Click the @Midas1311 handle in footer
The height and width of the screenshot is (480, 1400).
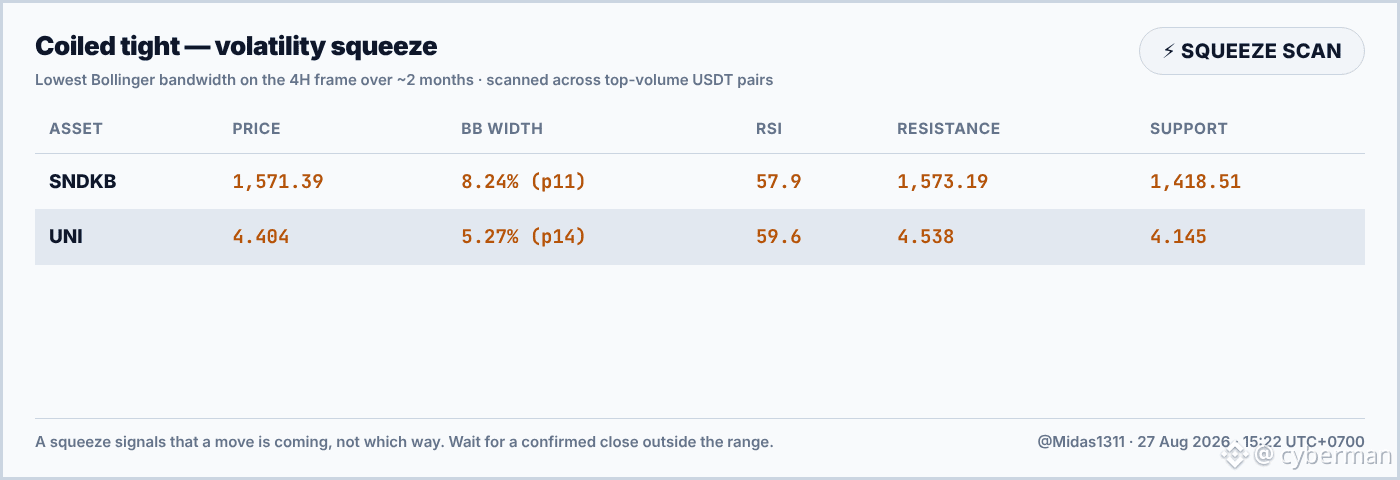point(1081,441)
